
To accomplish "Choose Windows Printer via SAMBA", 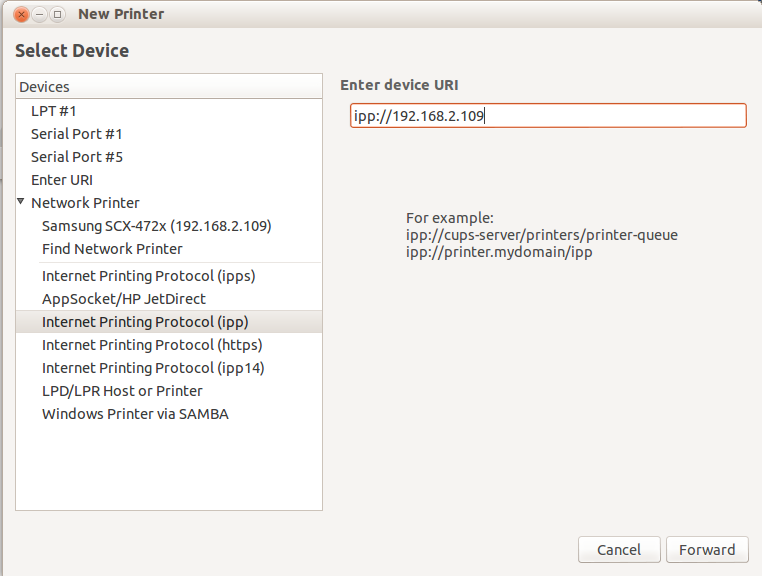I will (x=135, y=414).
